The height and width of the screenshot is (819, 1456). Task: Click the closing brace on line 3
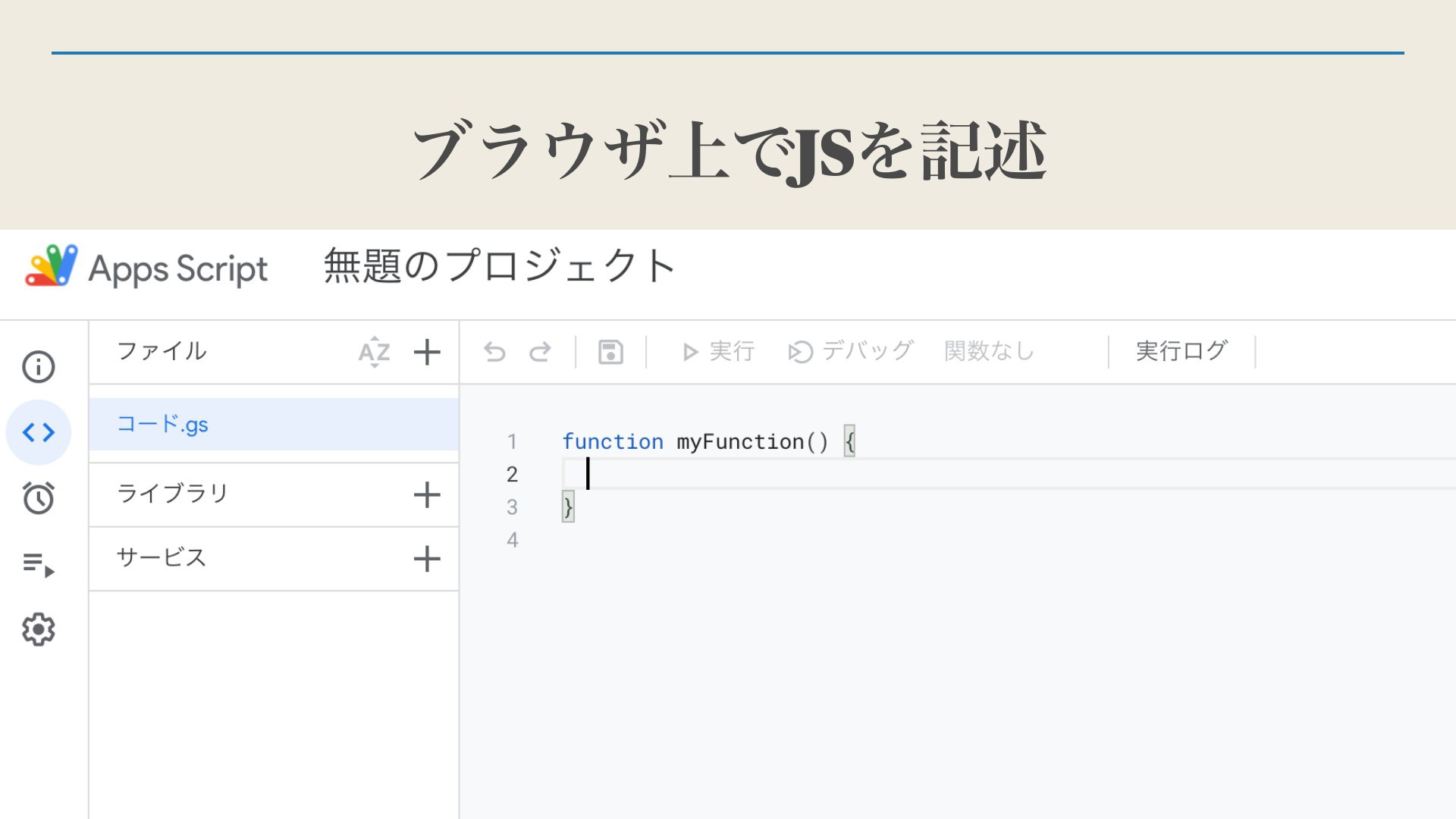pyautogui.click(x=568, y=507)
